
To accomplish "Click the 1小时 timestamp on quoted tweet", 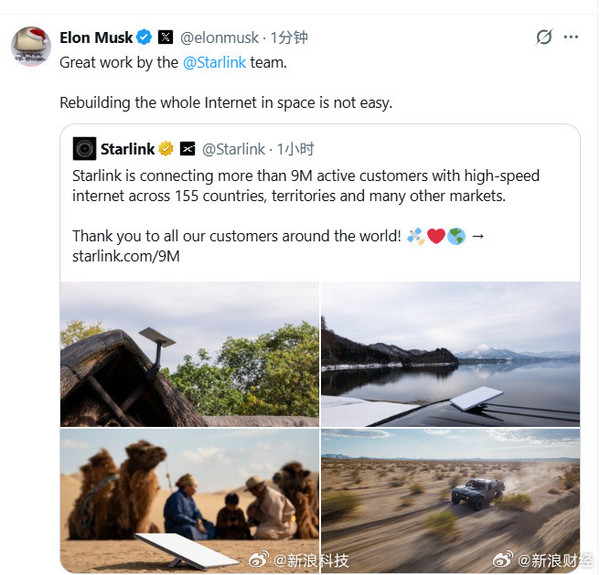I will [295, 149].
